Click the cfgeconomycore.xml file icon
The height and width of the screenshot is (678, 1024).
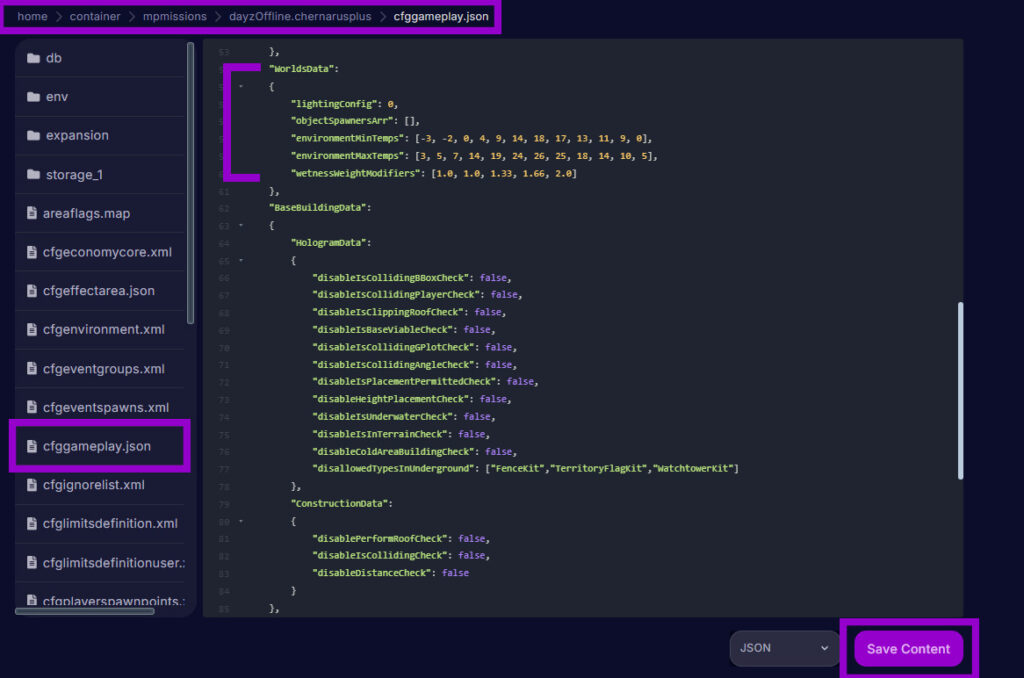click(33, 252)
